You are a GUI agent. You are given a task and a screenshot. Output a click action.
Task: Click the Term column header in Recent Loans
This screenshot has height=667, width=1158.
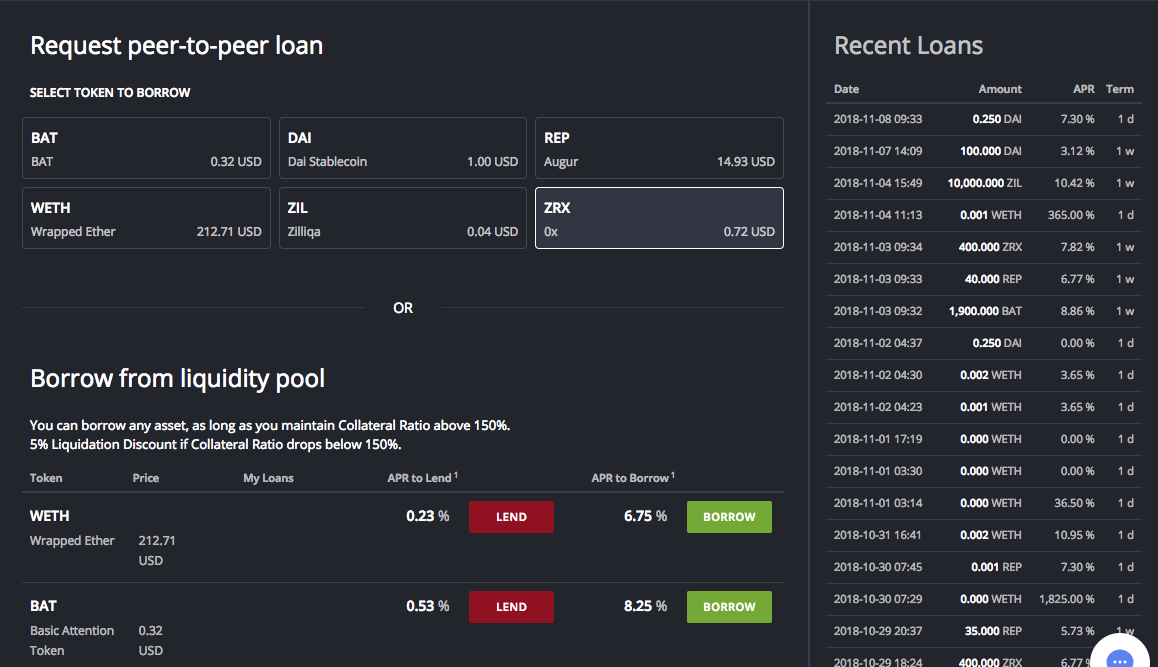[1120, 89]
